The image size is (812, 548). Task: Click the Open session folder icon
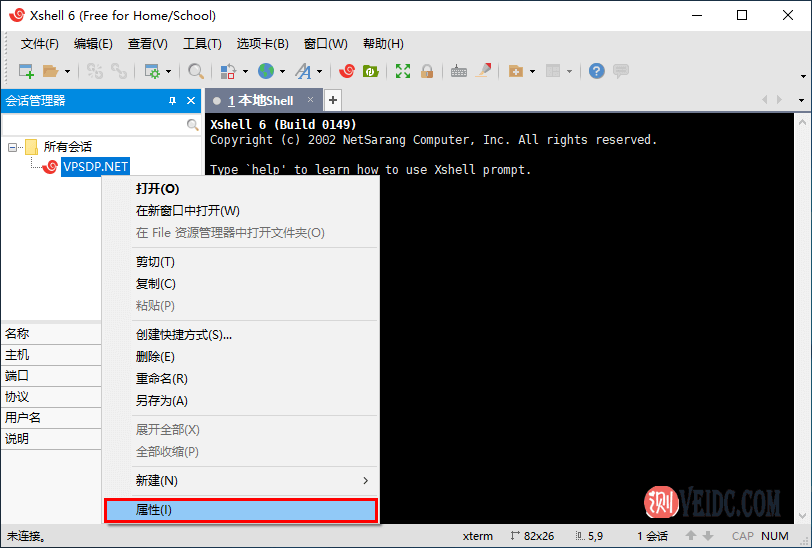coord(50,71)
